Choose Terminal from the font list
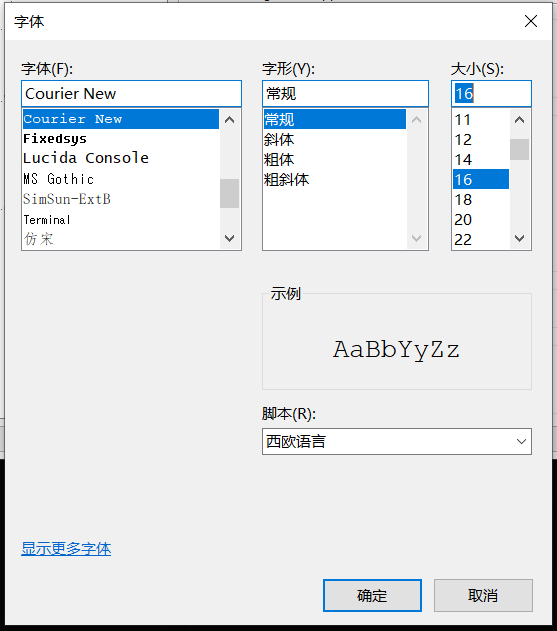This screenshot has width=557, height=631. pos(121,219)
